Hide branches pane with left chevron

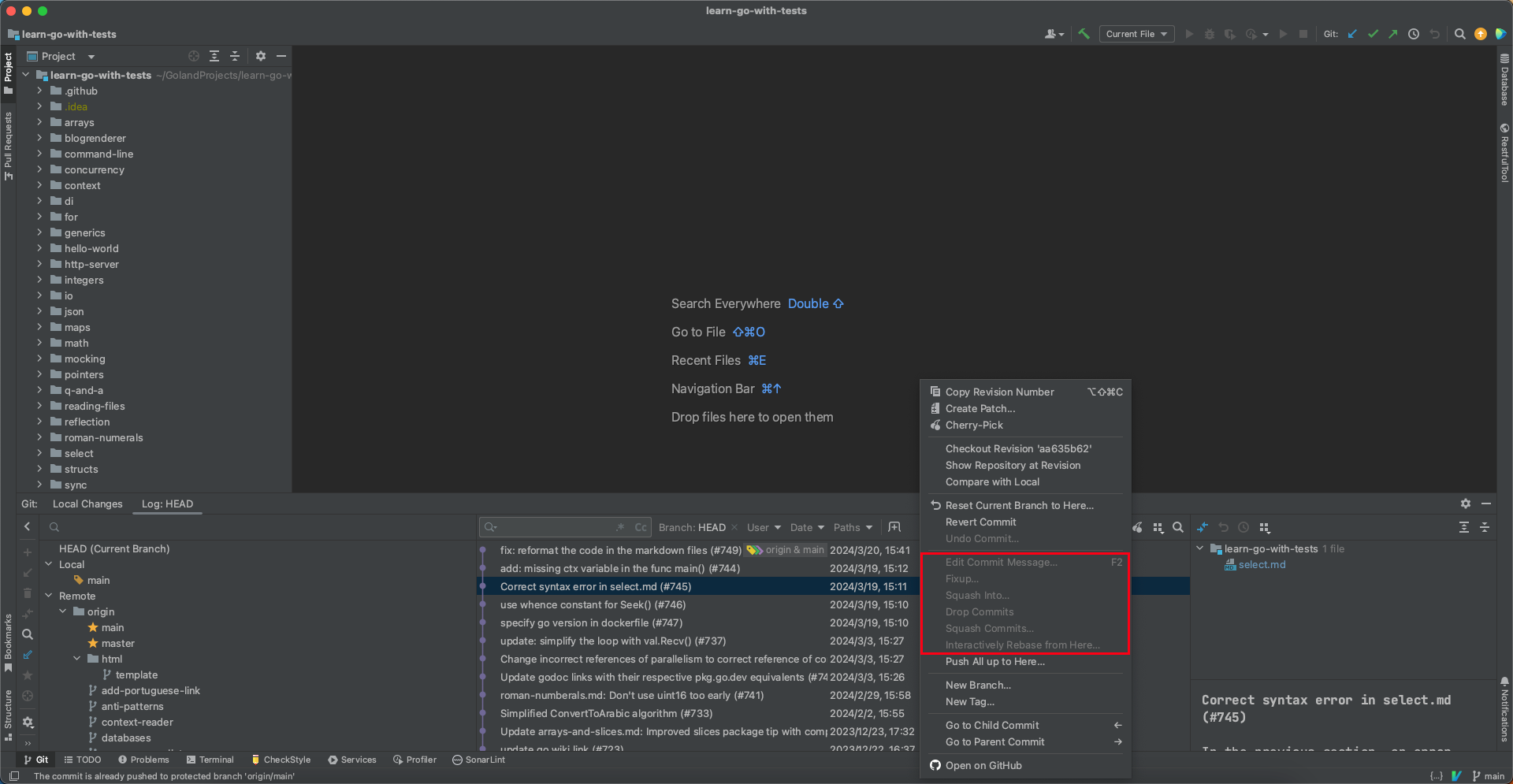point(28,526)
